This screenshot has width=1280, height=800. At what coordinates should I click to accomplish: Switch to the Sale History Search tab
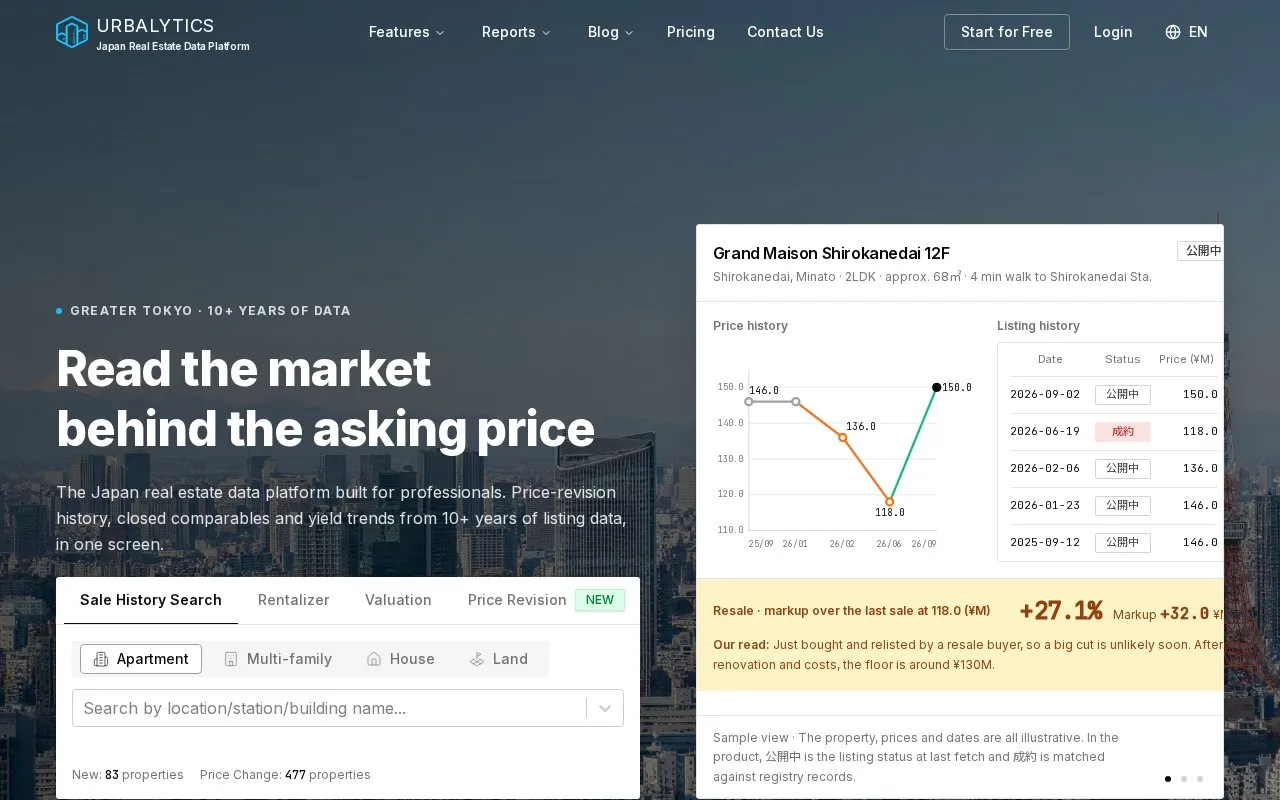point(151,600)
